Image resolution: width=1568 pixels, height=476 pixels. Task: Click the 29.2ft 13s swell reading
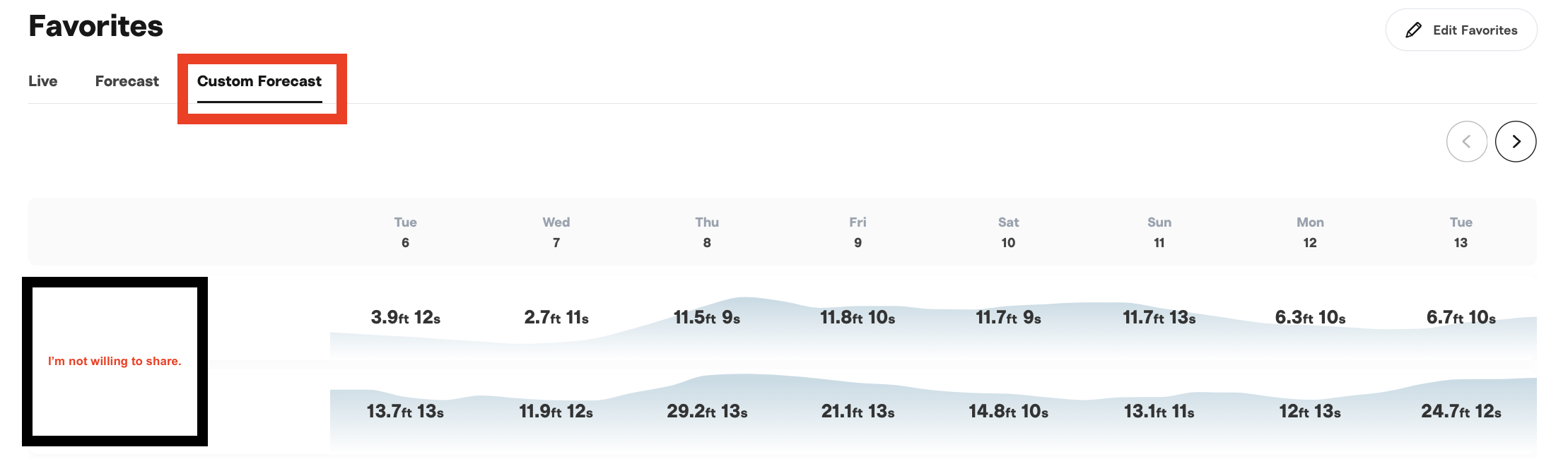[707, 411]
